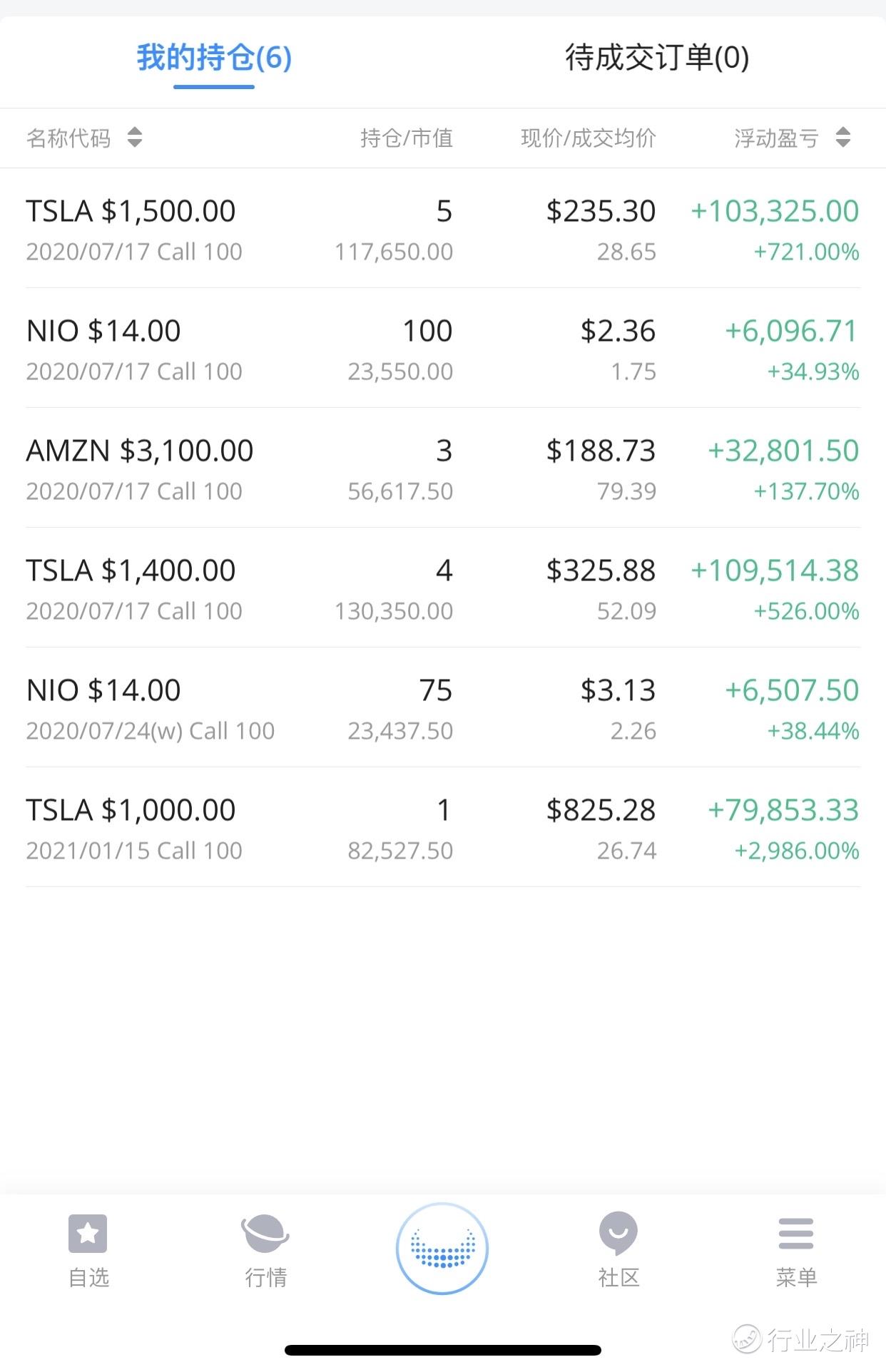Screen dimensions: 886x1372
Task: Switch to 待成交订单(0) tab
Action: (657, 58)
